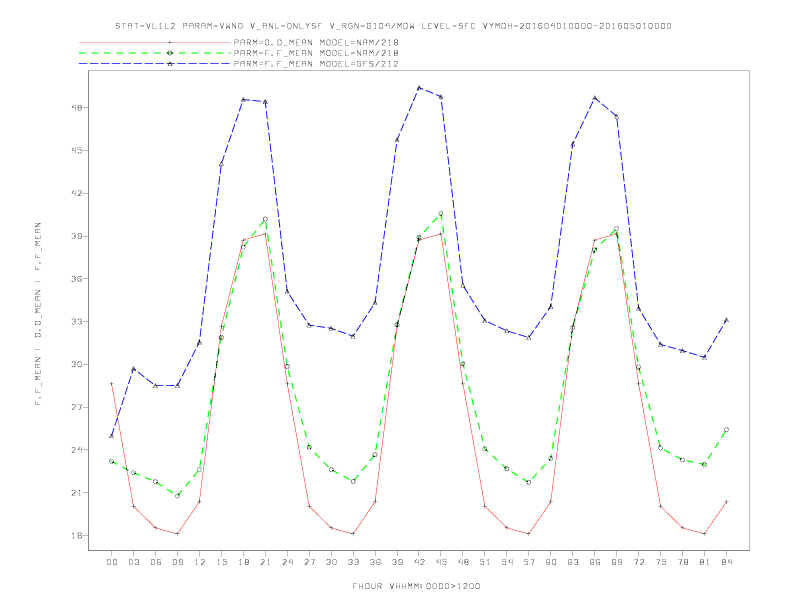This screenshot has height=612, width=792.
Task: Click the x-axis forecast hour label 39
Action: pyautogui.click(x=397, y=562)
